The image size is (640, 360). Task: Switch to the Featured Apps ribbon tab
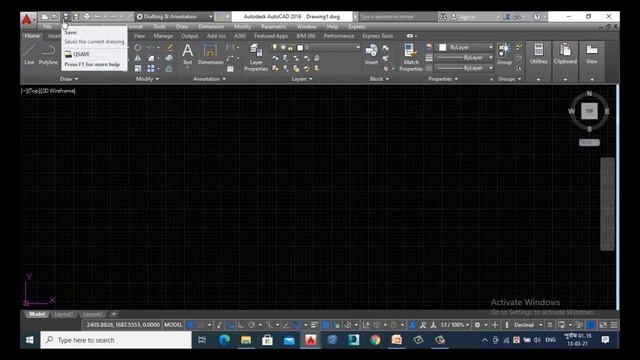click(x=271, y=36)
